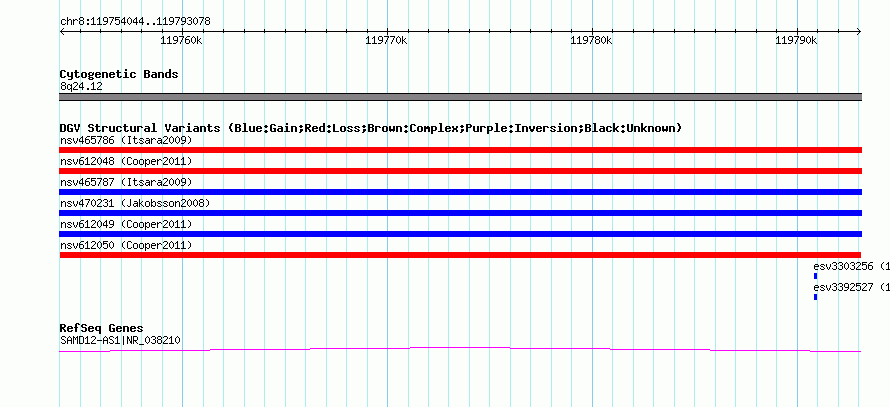The width and height of the screenshot is (890, 407).
Task: Select the nsv470231 (Jakobsson2008) blue bar
Action: [460, 213]
